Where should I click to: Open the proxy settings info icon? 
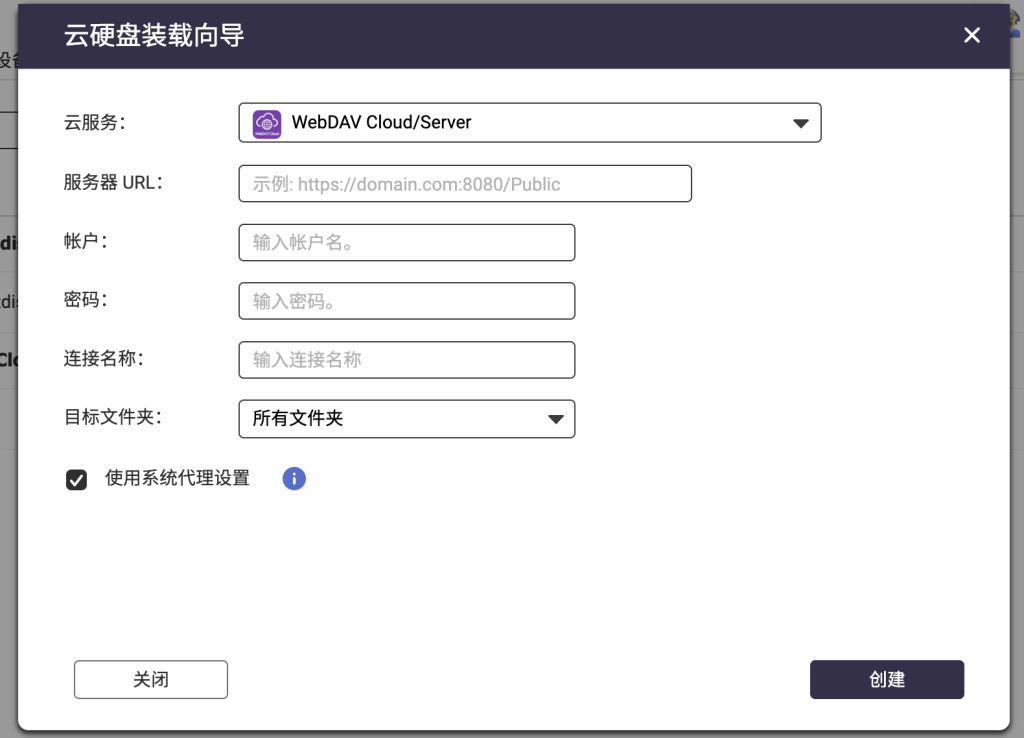294,478
